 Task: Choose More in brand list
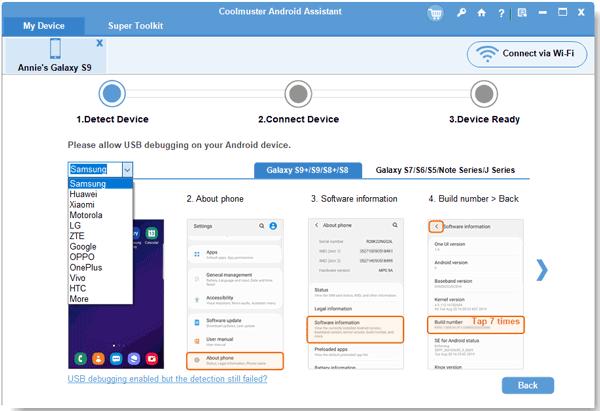(x=100, y=299)
